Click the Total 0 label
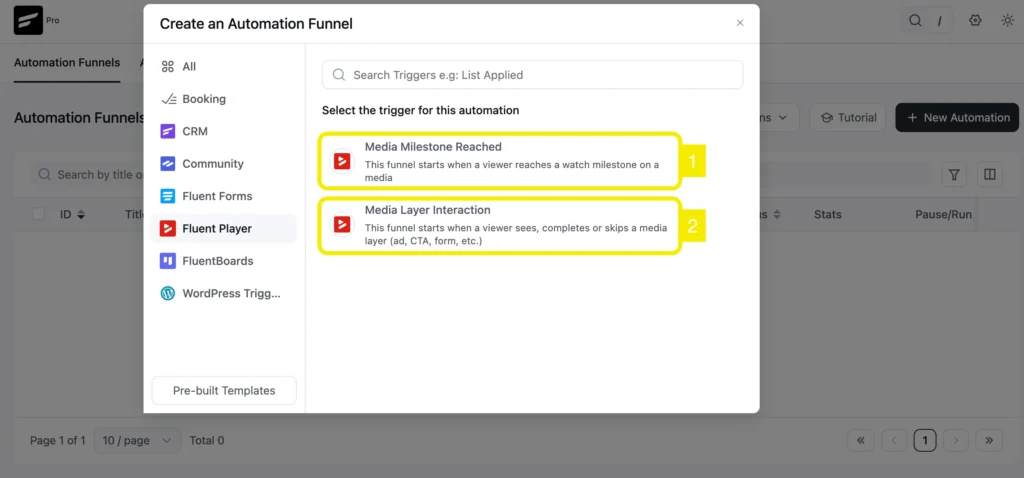The width and height of the screenshot is (1024, 478). pyautogui.click(x=206, y=441)
